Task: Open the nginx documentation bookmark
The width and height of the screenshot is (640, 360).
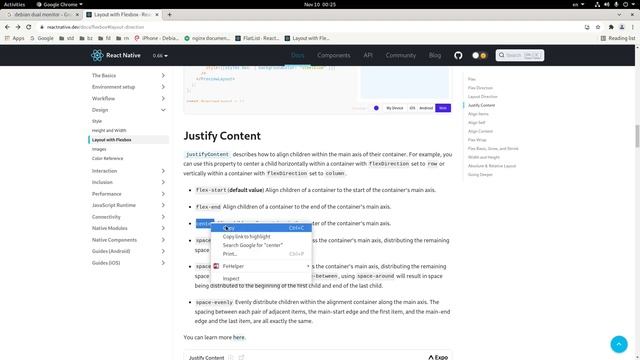Action: [x=207, y=38]
